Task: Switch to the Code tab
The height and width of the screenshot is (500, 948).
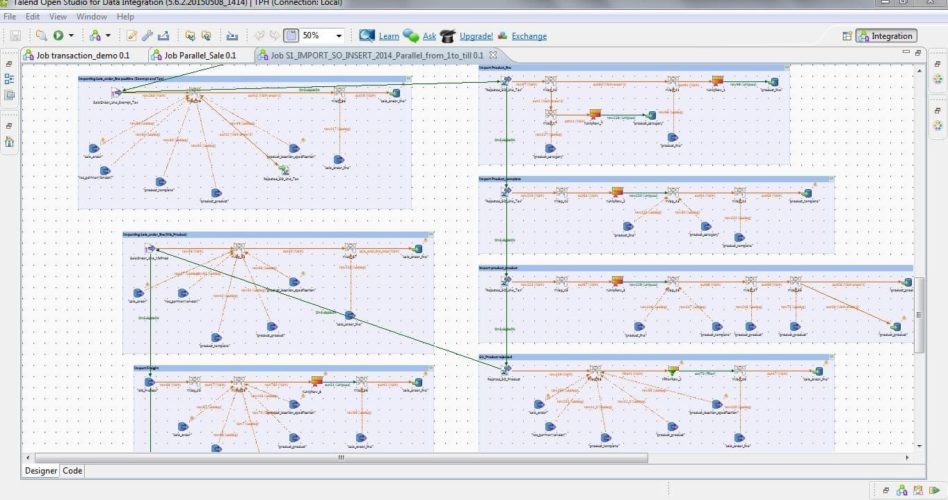Action: [x=73, y=470]
